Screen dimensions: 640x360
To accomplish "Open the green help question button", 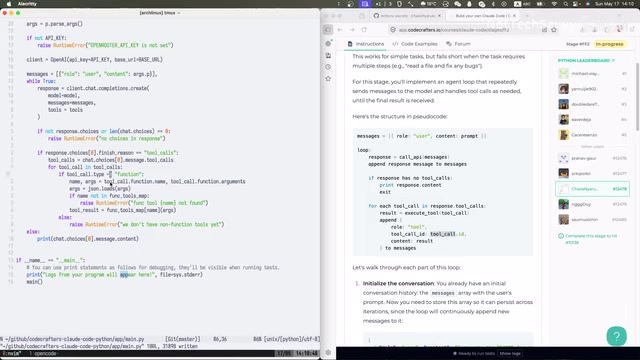I will point(616,336).
